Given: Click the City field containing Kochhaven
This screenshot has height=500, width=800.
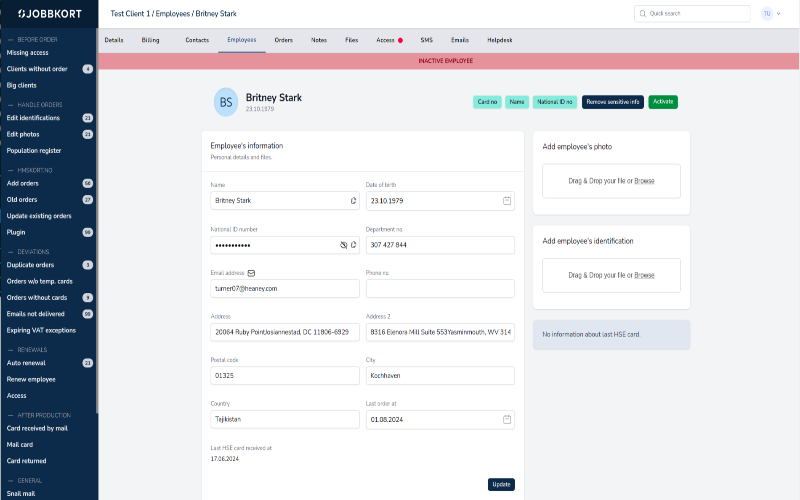Looking at the screenshot, I should [440, 376].
